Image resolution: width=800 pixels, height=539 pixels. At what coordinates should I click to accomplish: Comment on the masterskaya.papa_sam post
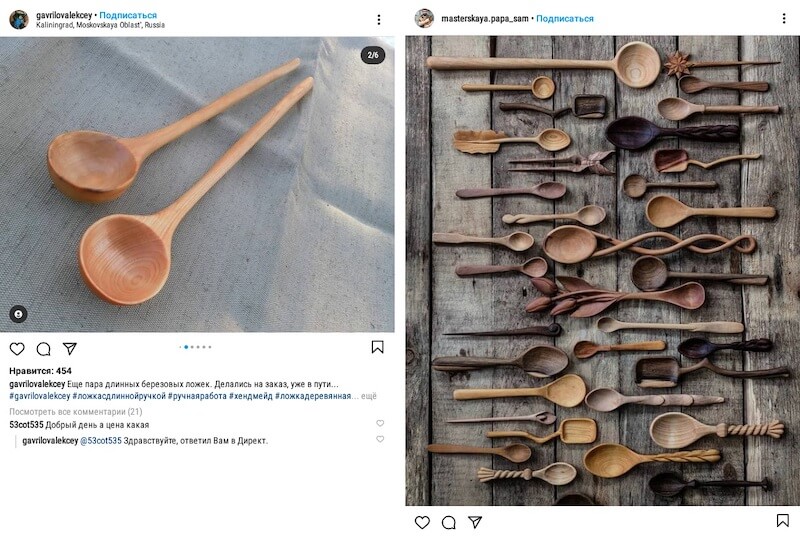click(x=449, y=522)
